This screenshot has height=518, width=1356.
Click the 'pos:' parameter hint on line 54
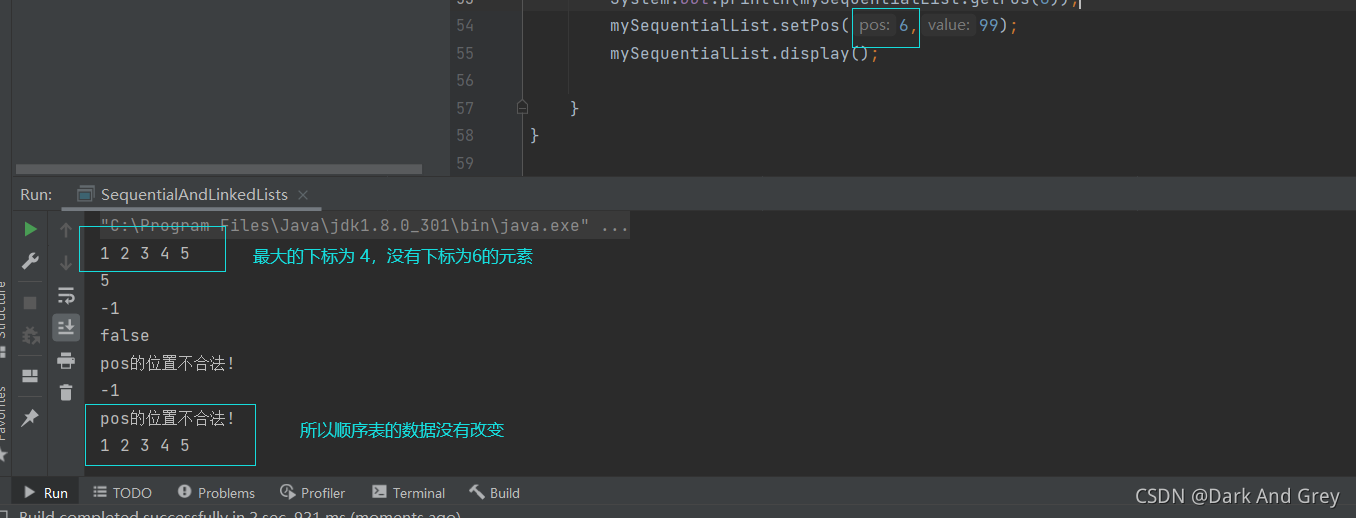point(874,25)
